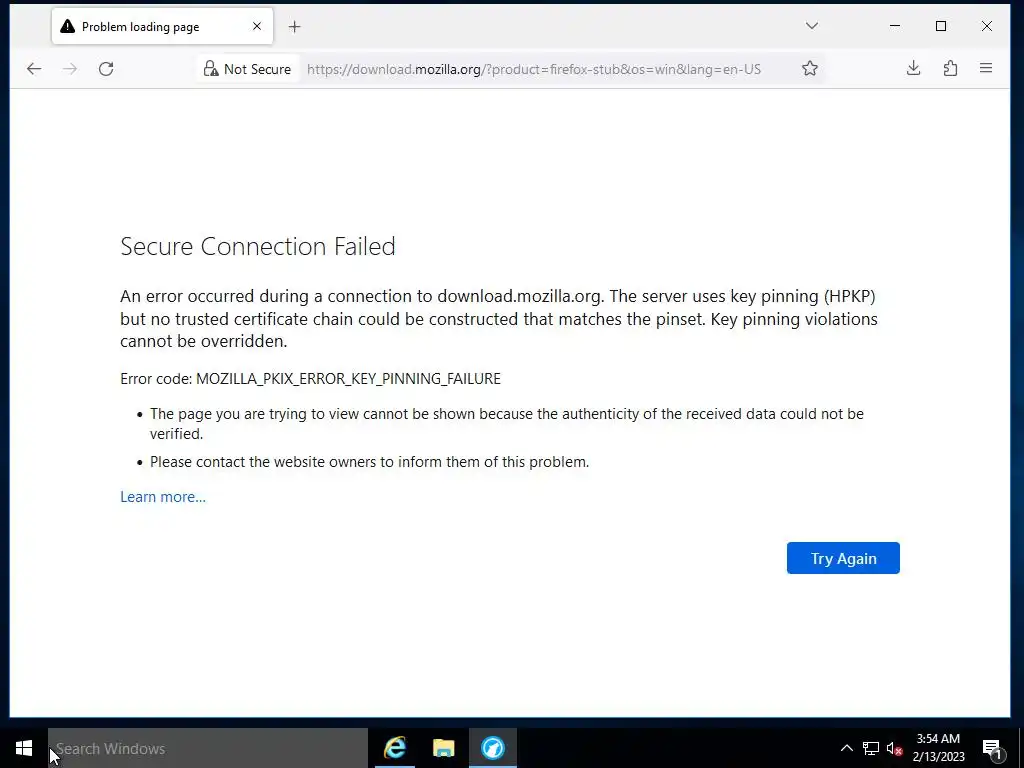Open the Learn more link

(163, 497)
